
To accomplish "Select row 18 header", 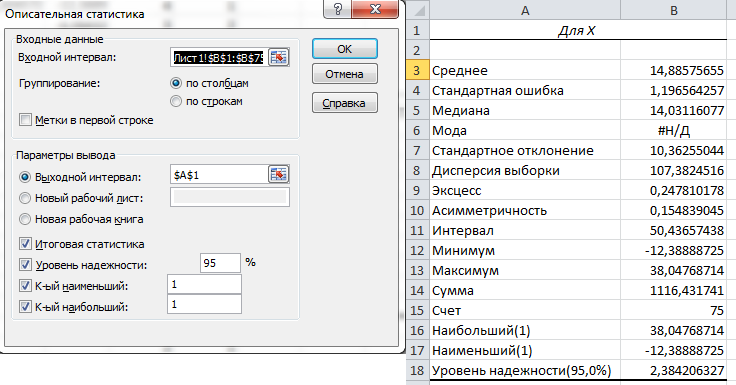I will (x=417, y=370).
